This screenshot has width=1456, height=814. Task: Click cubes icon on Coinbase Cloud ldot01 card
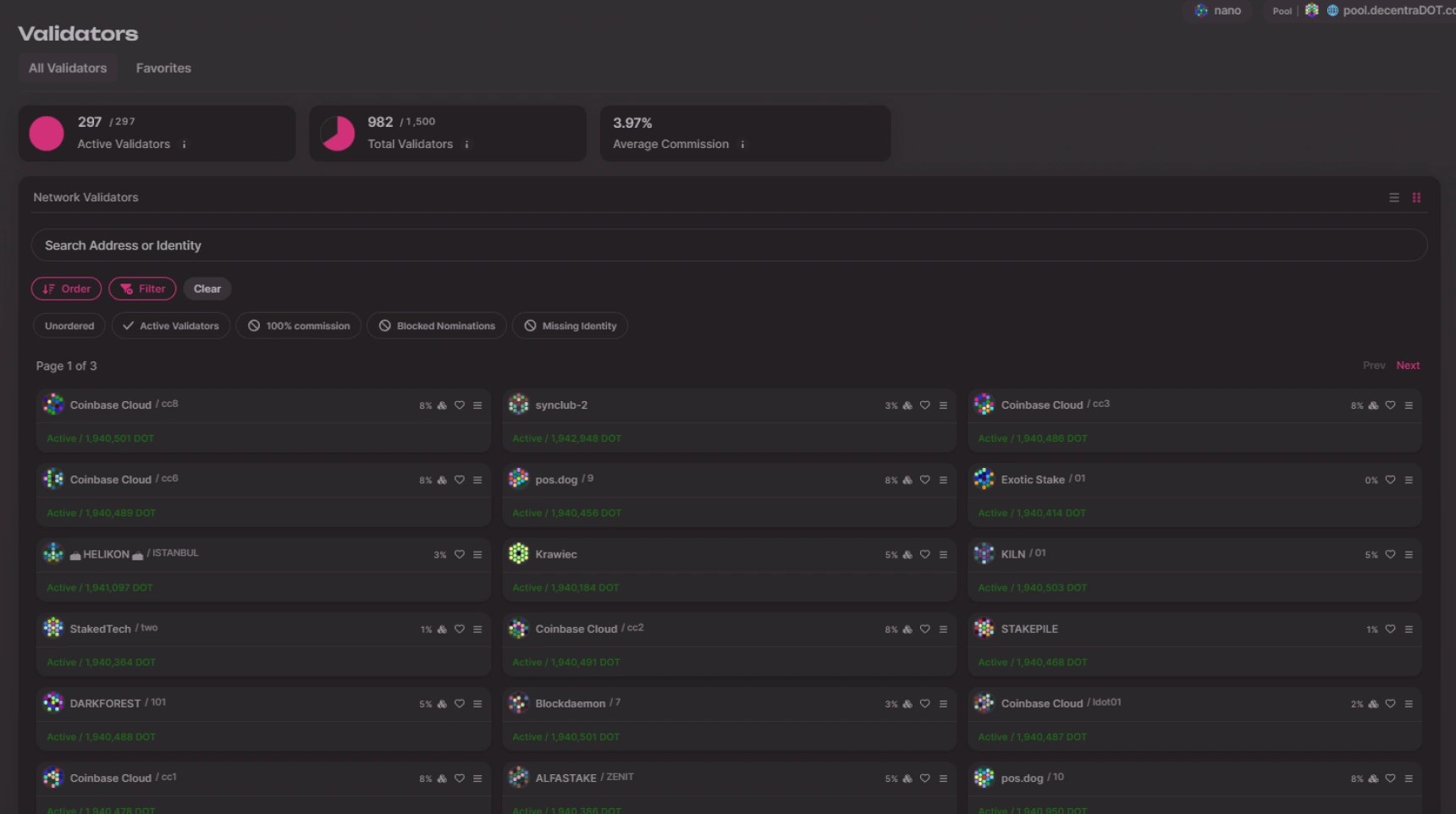click(x=1373, y=704)
